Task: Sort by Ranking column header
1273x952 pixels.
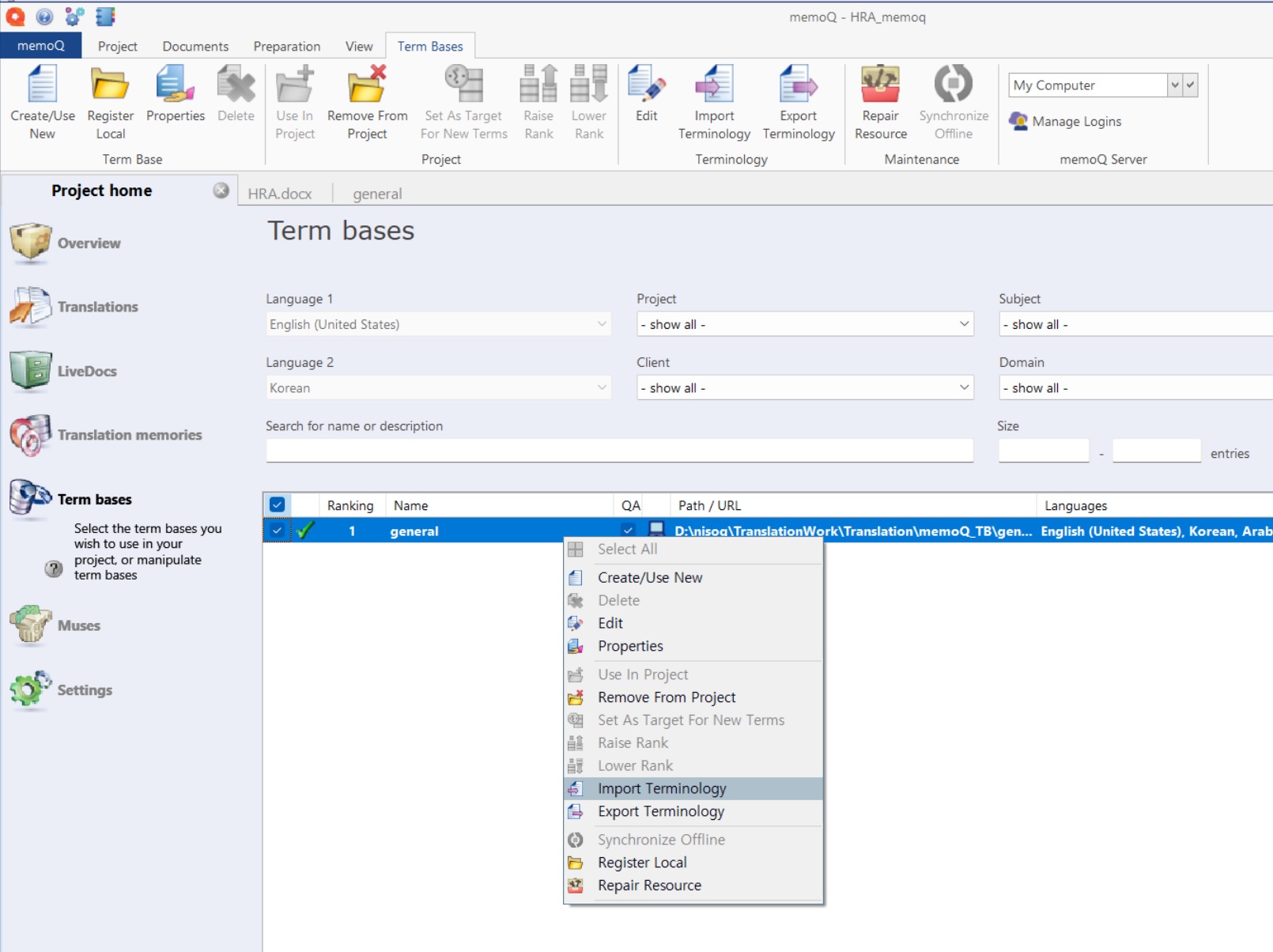Action: click(350, 505)
